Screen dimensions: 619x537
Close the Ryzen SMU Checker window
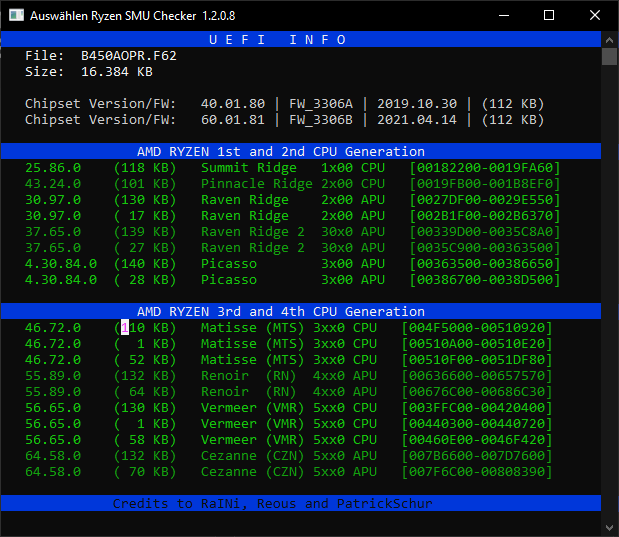click(595, 15)
